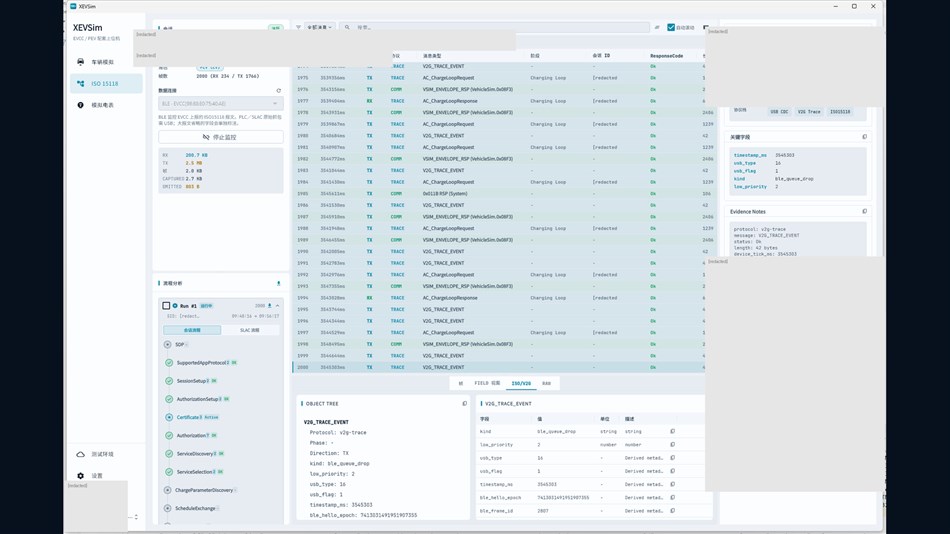Image resolution: width=950 pixels, height=534 pixels.
Task: Select the AuthorizationSetup step
Action: (198, 399)
